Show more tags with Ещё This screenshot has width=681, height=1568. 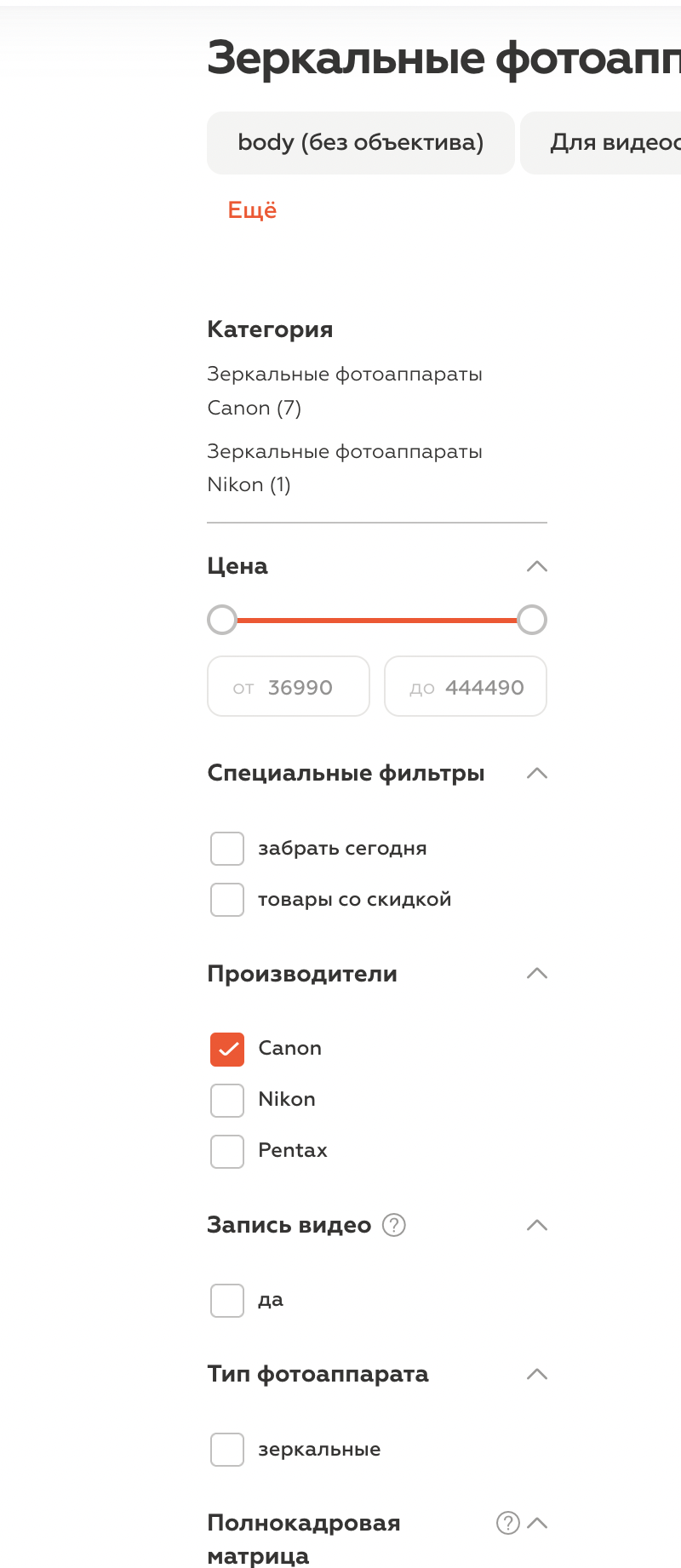tap(252, 210)
